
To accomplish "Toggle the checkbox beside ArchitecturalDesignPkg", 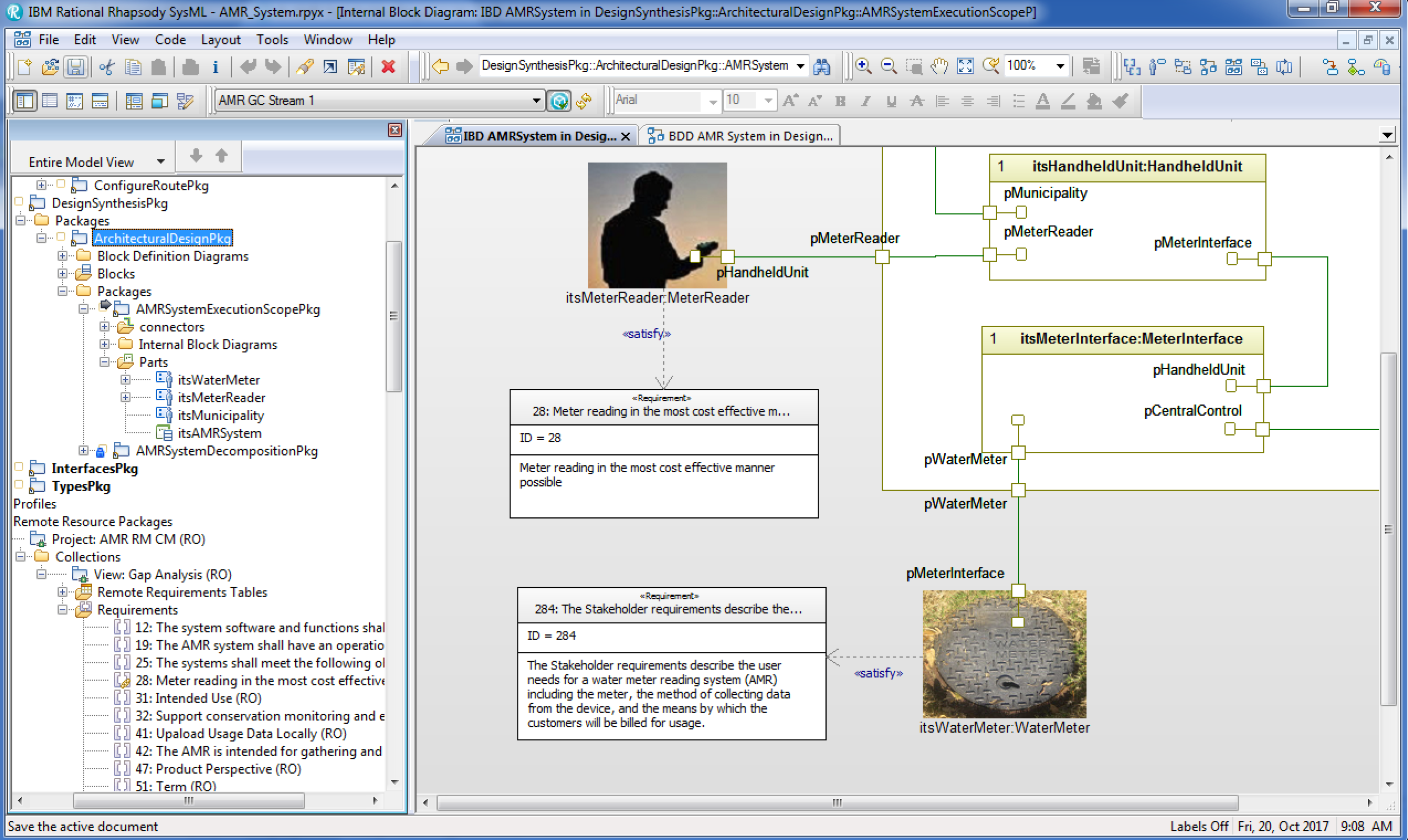I will (x=62, y=237).
